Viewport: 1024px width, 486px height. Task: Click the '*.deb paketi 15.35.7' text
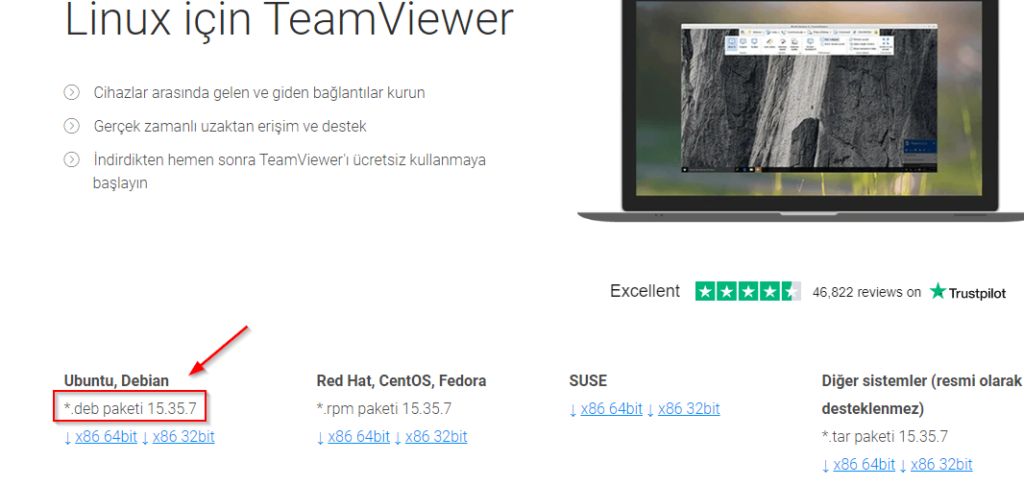(x=129, y=408)
